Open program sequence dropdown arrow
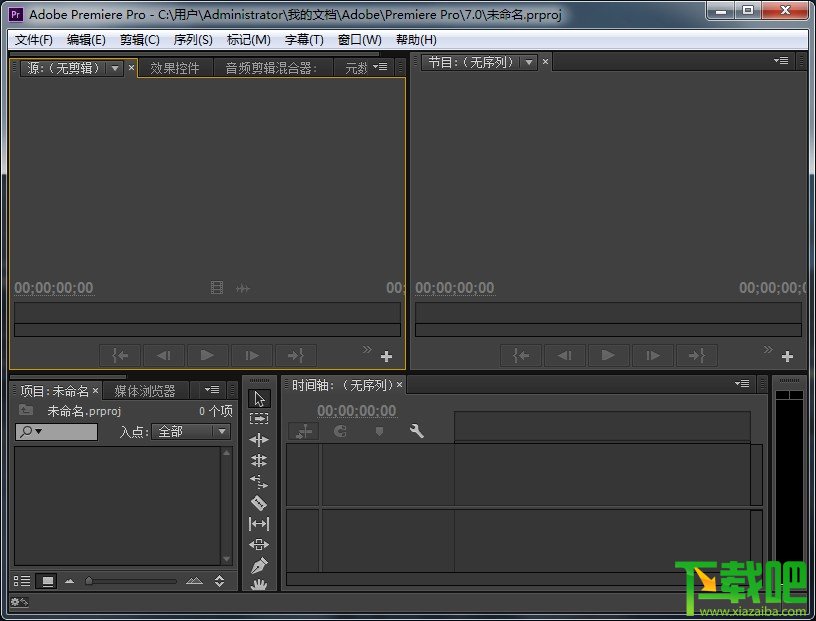The height and width of the screenshot is (621, 816). point(529,62)
